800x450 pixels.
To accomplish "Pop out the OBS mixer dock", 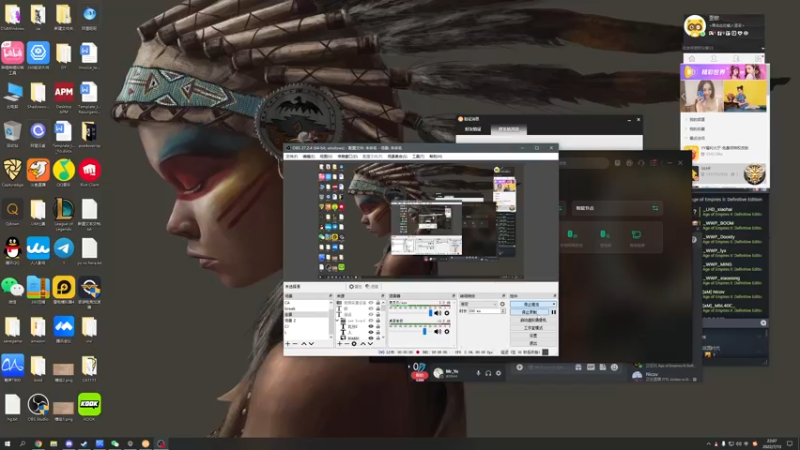I will [x=453, y=296].
